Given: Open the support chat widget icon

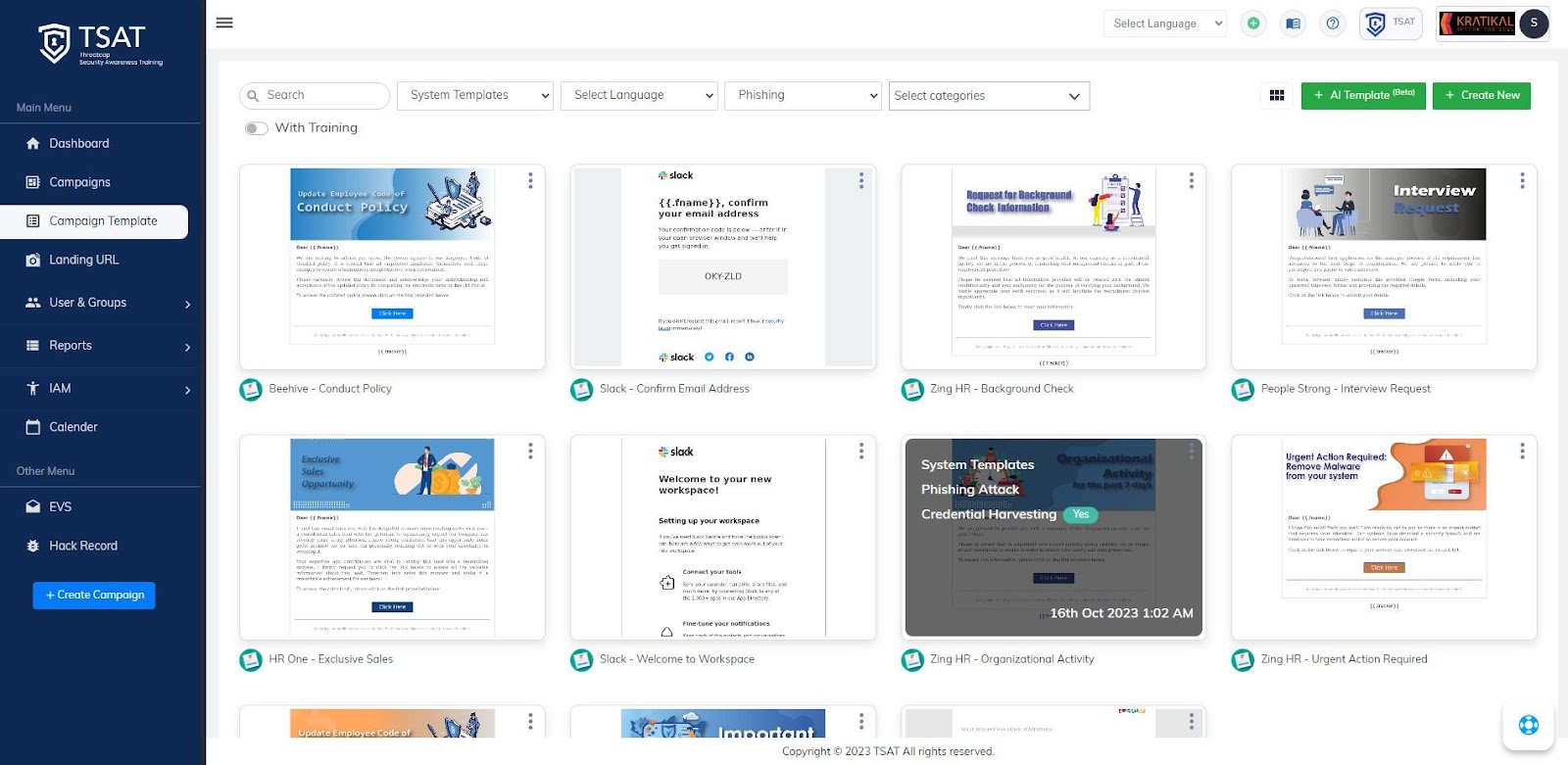Looking at the screenshot, I should 1529,726.
